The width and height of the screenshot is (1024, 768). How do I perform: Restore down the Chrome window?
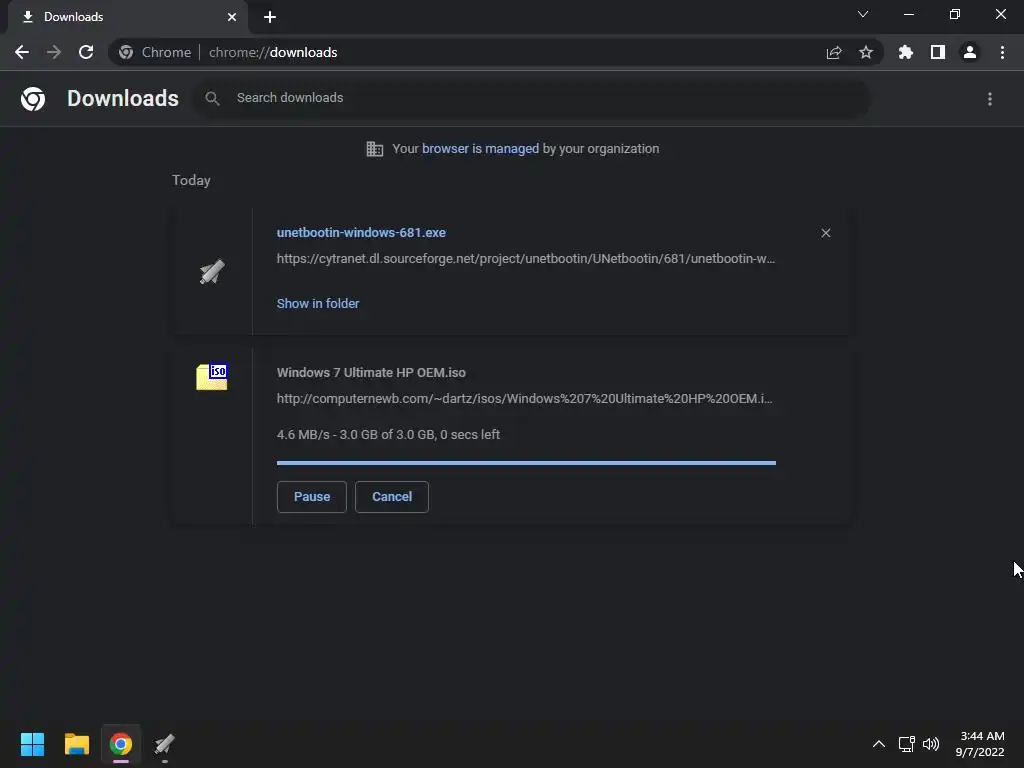pyautogui.click(x=955, y=14)
